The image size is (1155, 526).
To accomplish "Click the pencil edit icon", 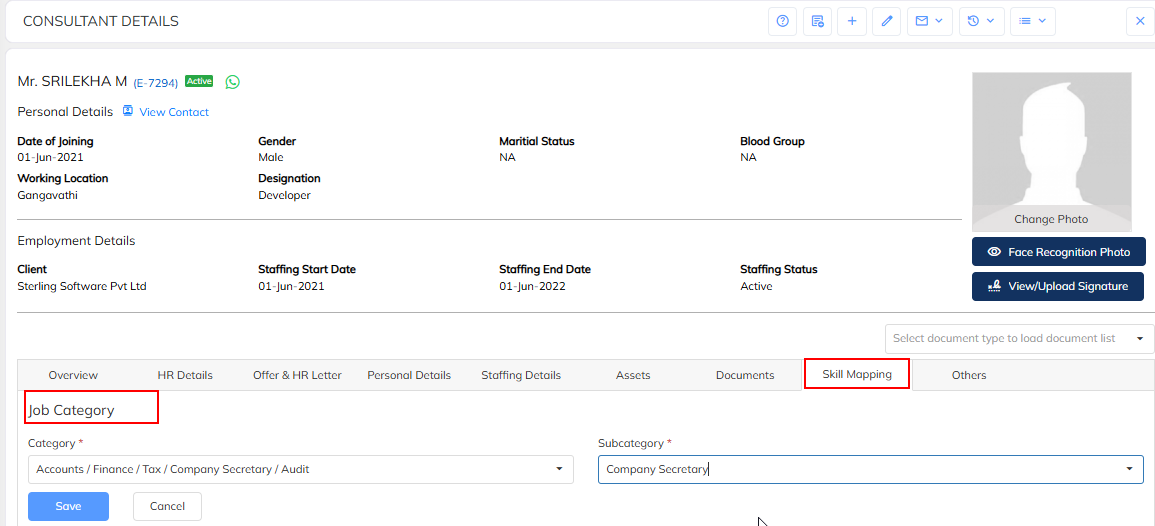I will click(x=886, y=21).
